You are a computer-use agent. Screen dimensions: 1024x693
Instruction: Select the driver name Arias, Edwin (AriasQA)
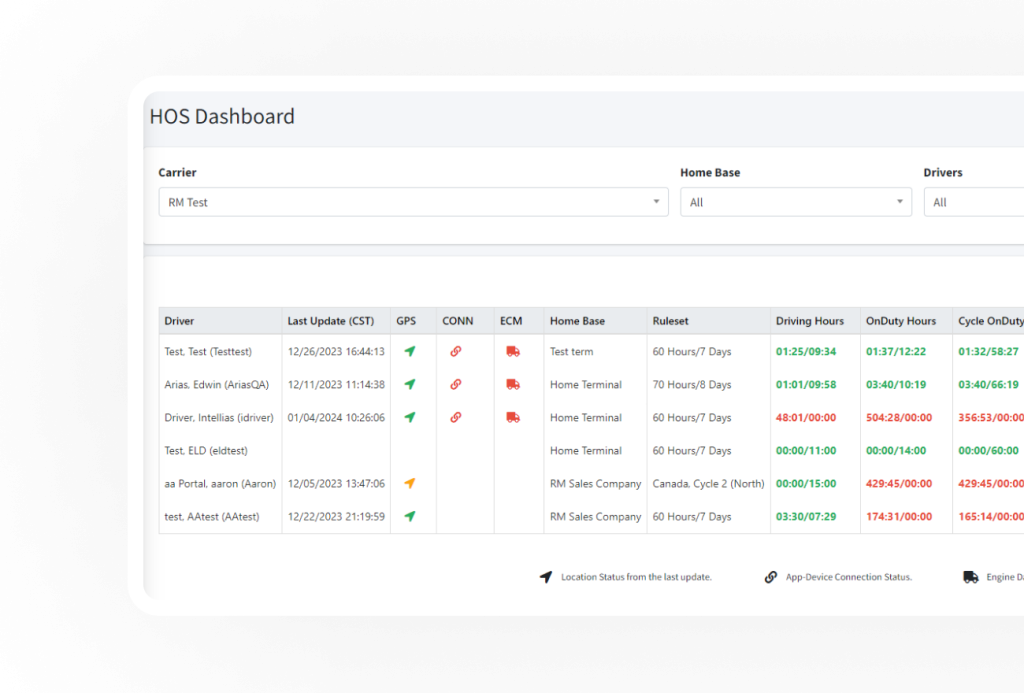click(215, 384)
